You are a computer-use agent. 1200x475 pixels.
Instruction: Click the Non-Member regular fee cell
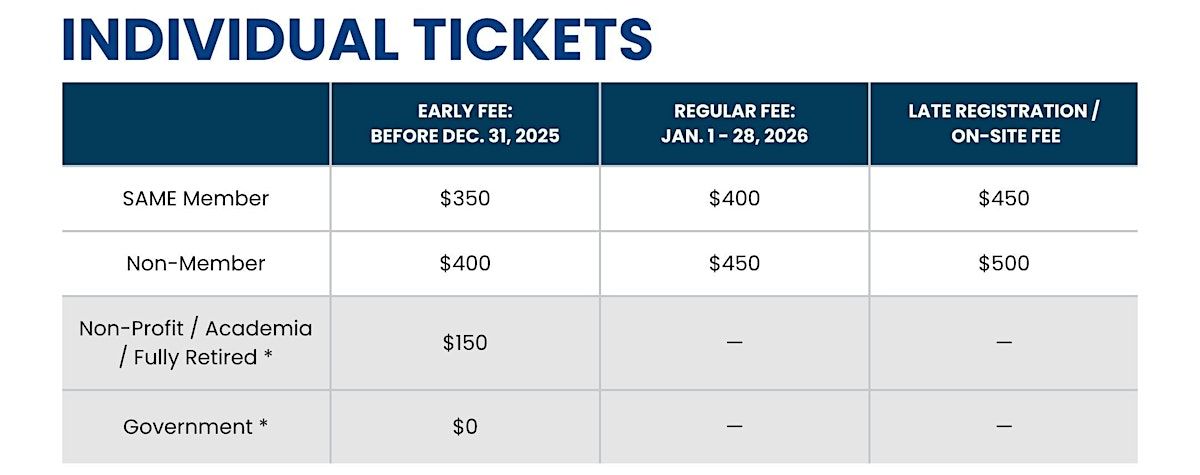(734, 264)
